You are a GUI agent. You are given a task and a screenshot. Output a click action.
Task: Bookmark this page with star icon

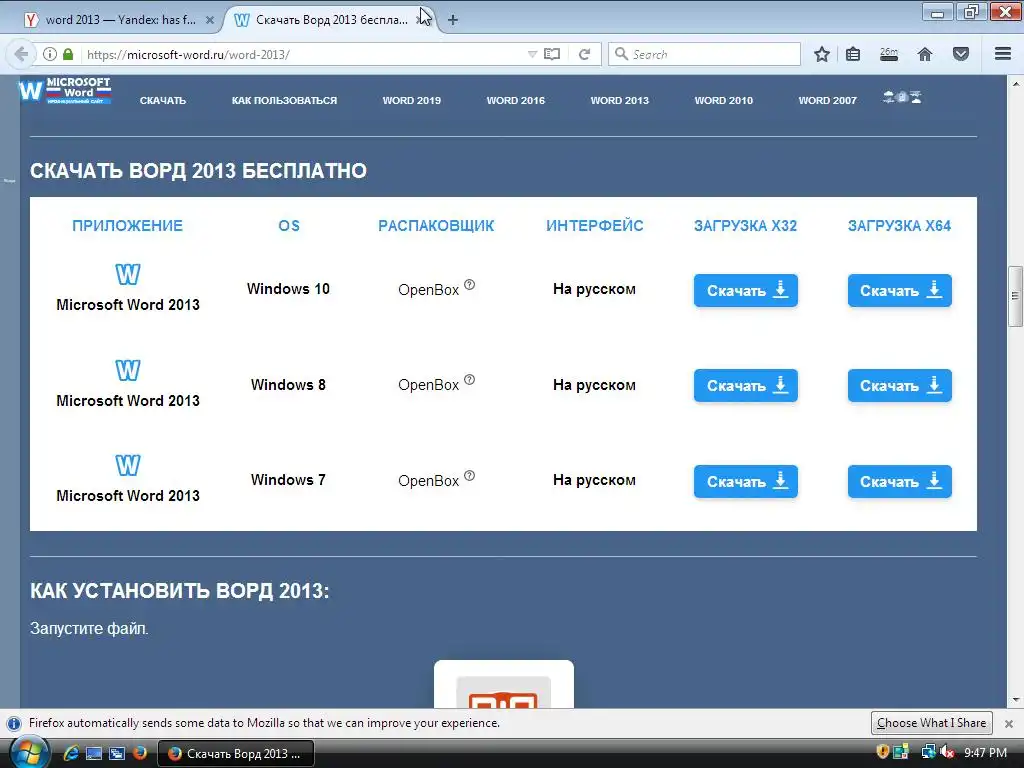coord(822,54)
